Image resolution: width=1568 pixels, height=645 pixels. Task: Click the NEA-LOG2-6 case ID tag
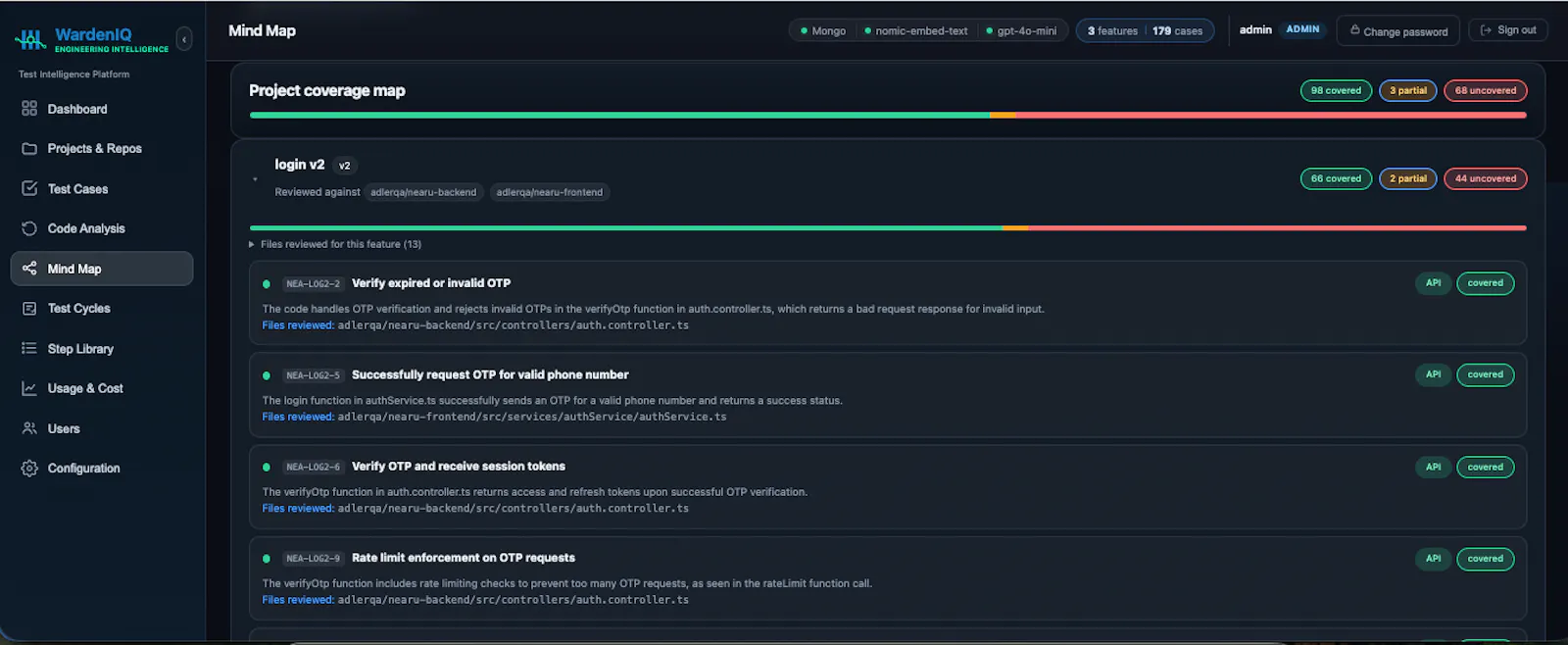tap(313, 468)
